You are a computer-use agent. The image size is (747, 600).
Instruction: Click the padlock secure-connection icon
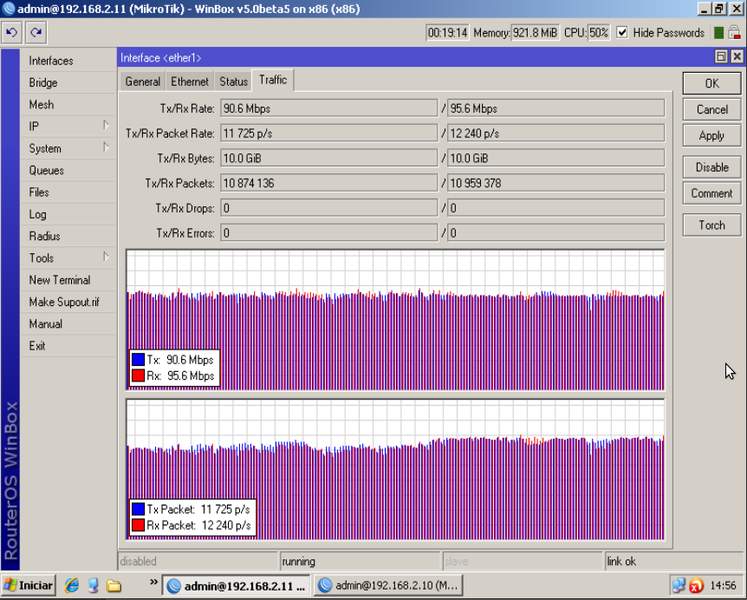tap(734, 32)
